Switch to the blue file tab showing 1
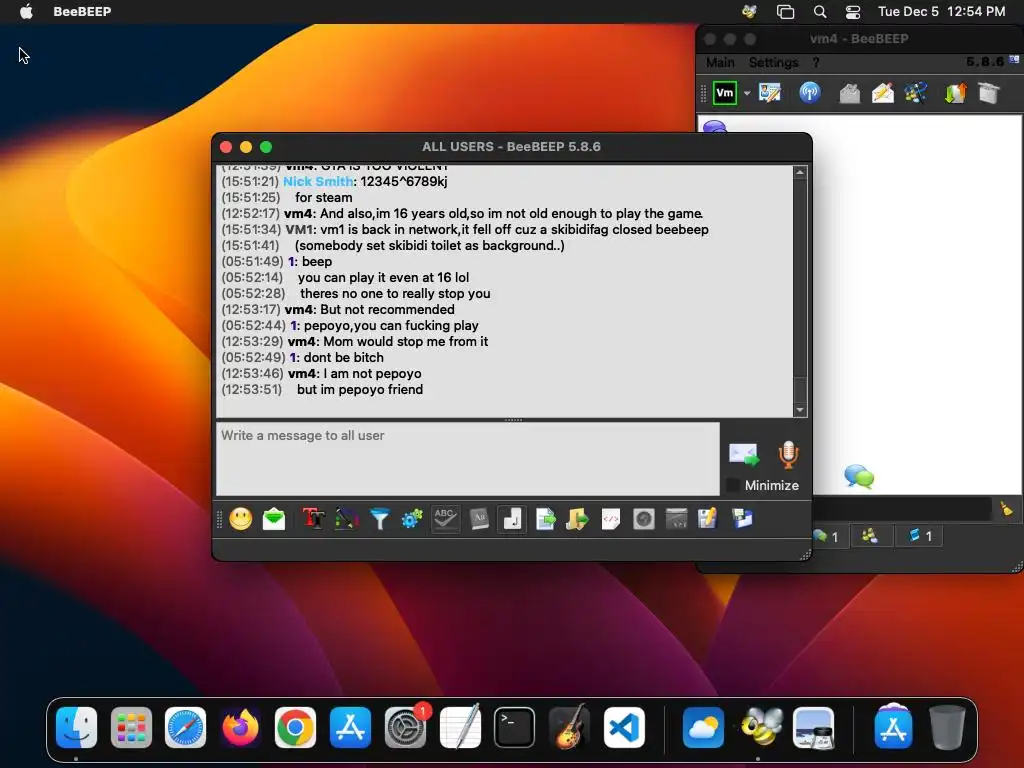 (x=920, y=537)
